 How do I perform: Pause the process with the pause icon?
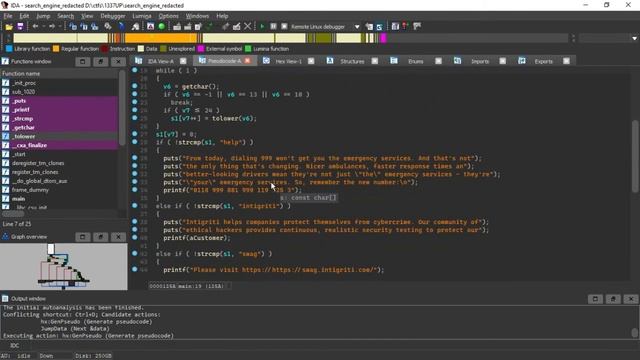(273, 27)
